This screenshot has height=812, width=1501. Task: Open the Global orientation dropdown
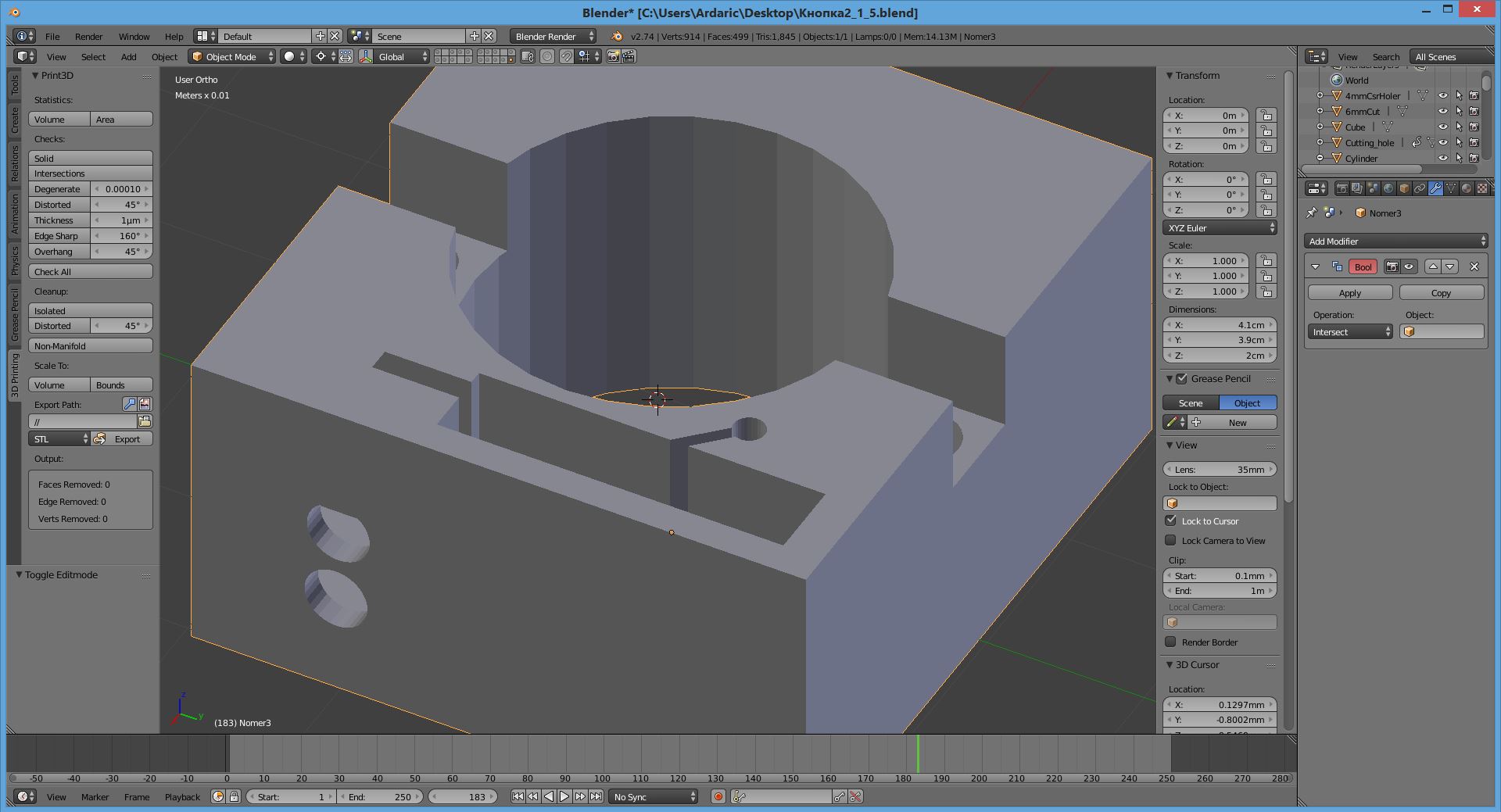pyautogui.click(x=402, y=56)
